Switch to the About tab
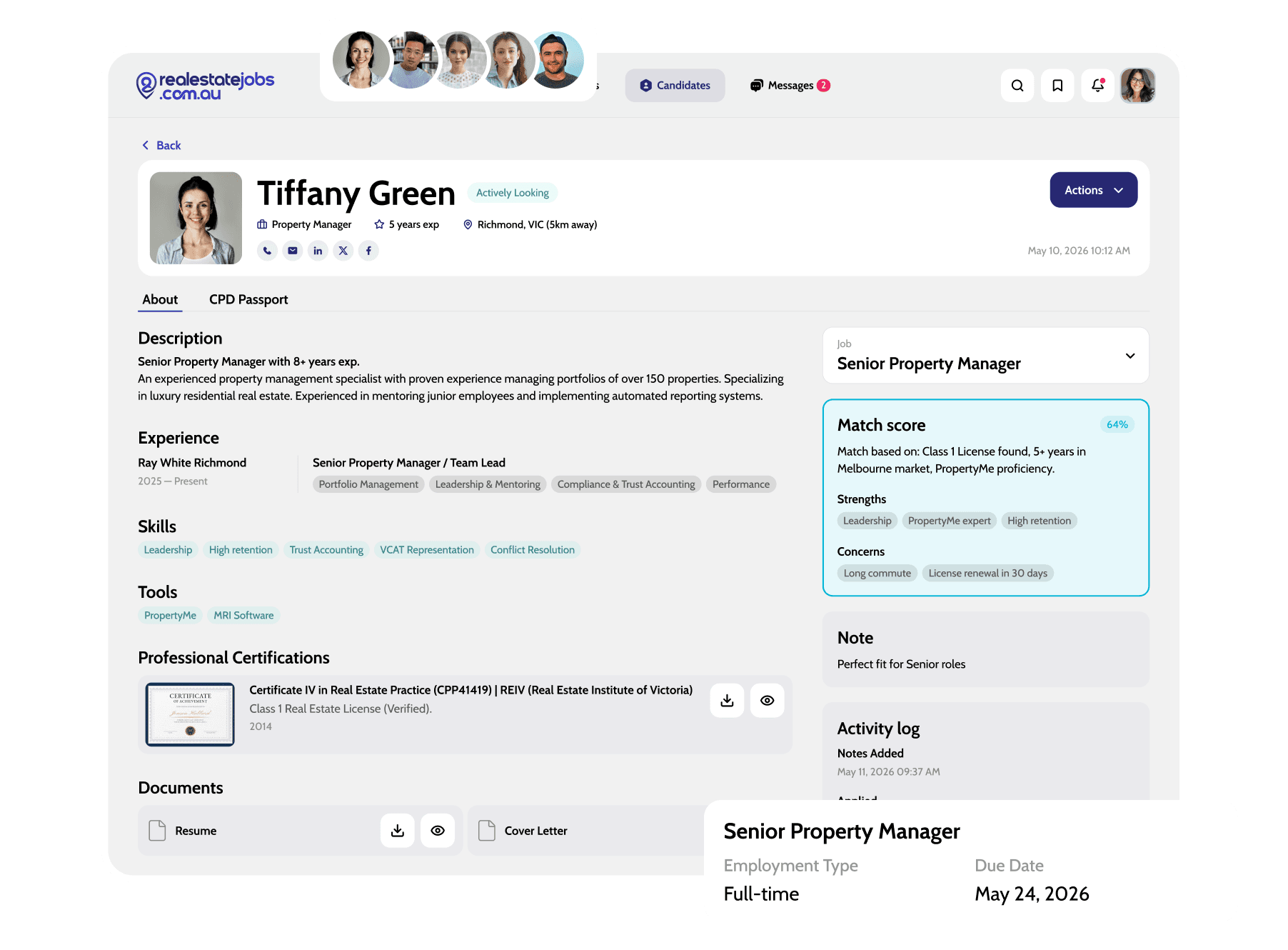 [x=160, y=300]
